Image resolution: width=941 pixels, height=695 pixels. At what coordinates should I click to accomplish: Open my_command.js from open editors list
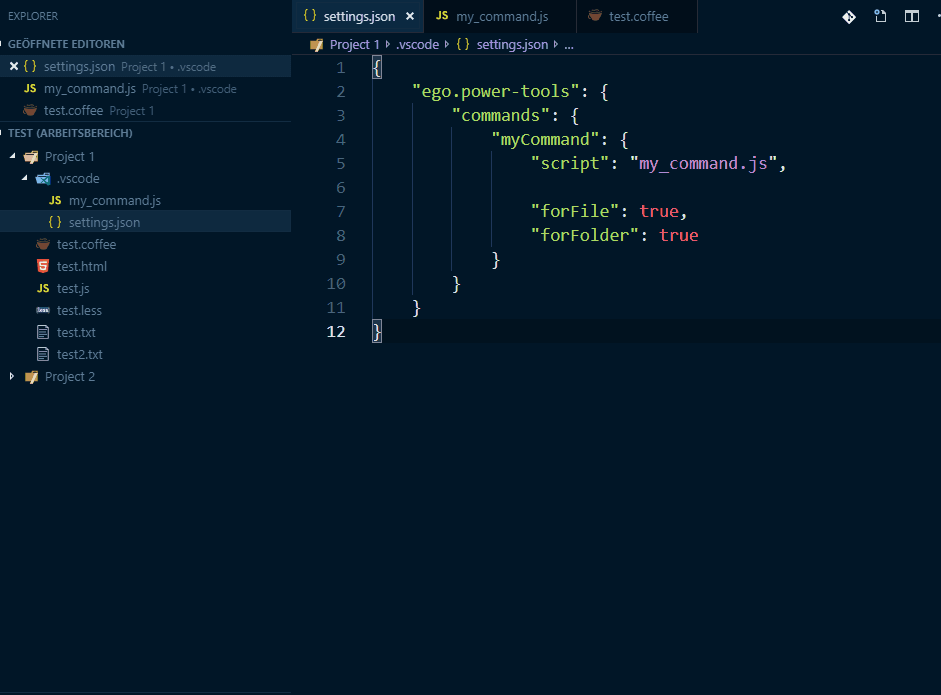tap(145, 89)
